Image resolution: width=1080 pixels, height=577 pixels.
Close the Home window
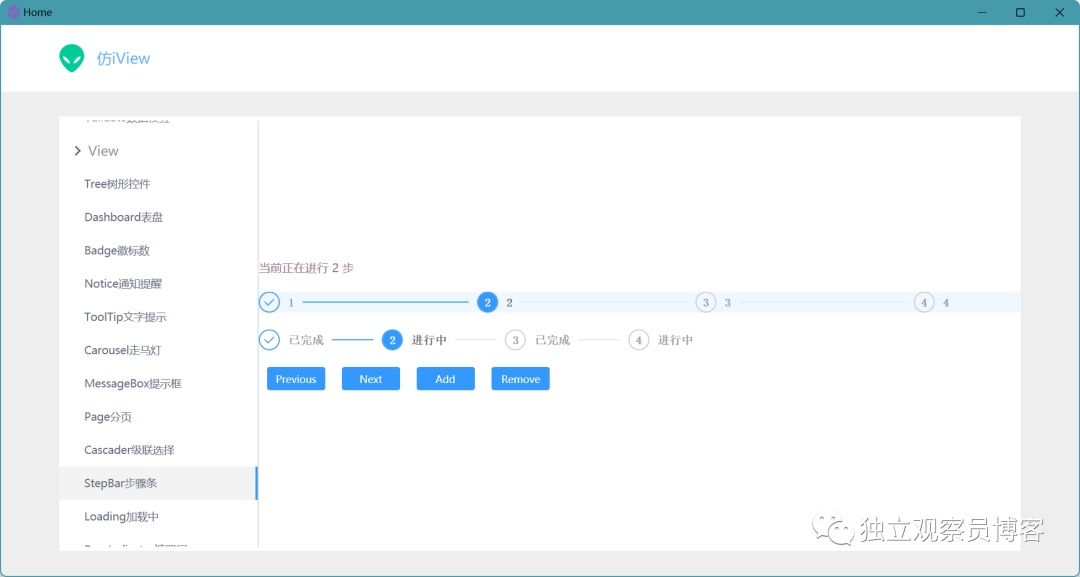tap(1059, 12)
